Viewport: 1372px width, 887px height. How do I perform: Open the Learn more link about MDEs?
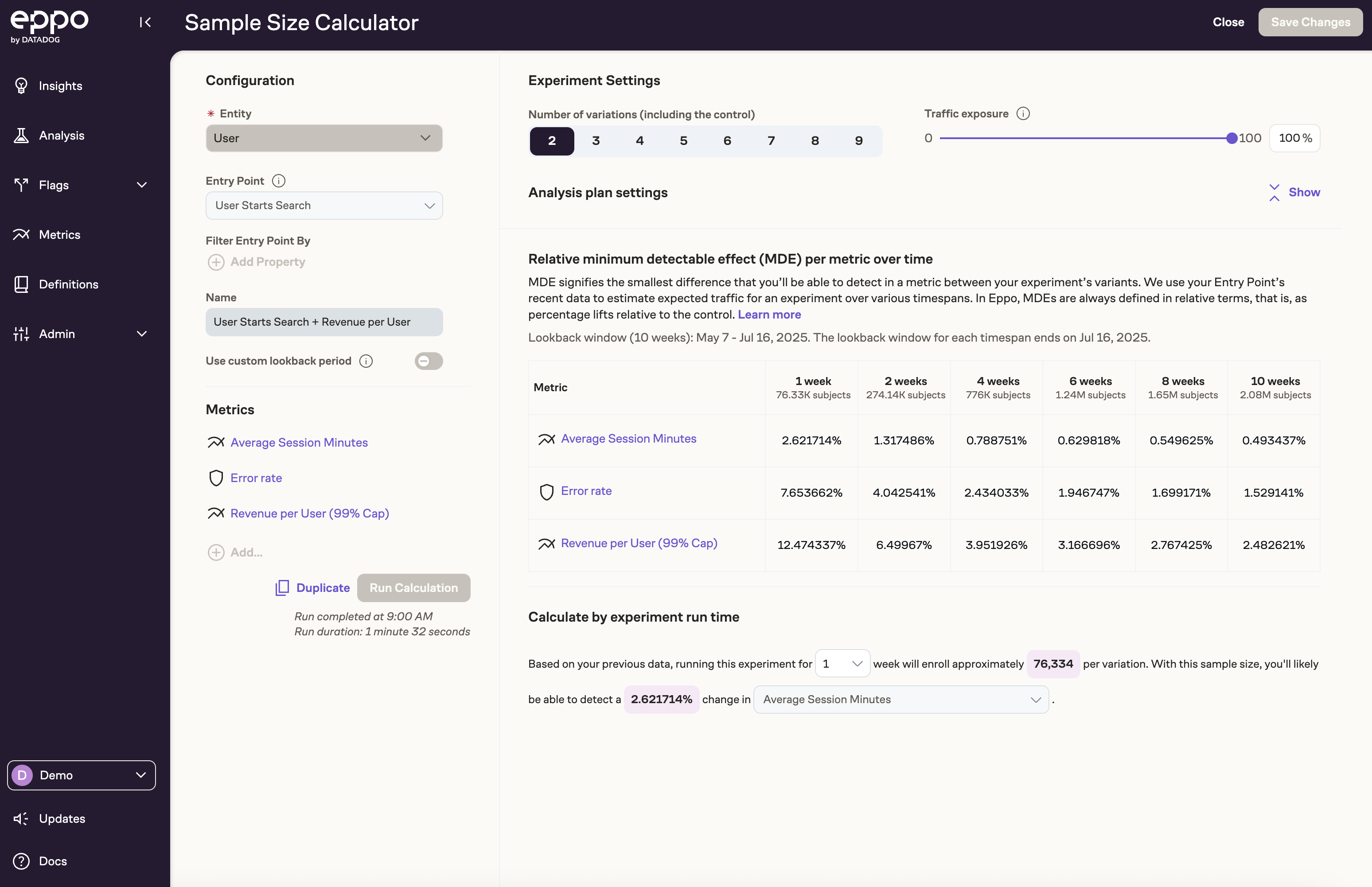769,315
